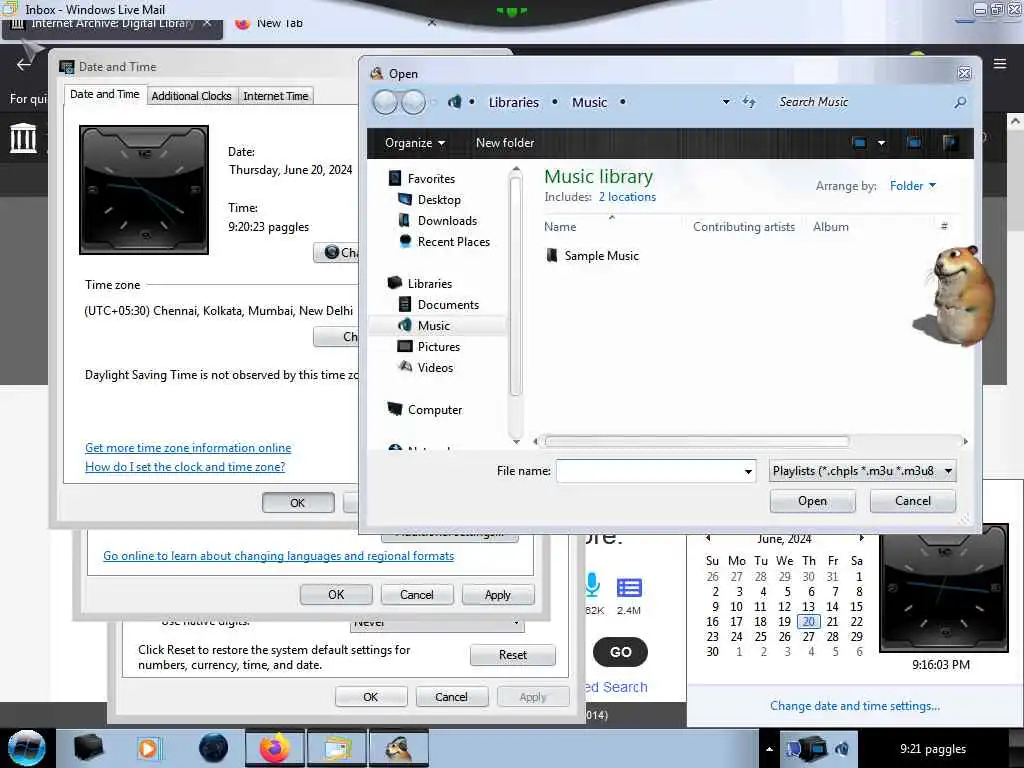1024x768 pixels.
Task: Click the taskbar clock 9:21 paggles
Action: click(x=933, y=749)
